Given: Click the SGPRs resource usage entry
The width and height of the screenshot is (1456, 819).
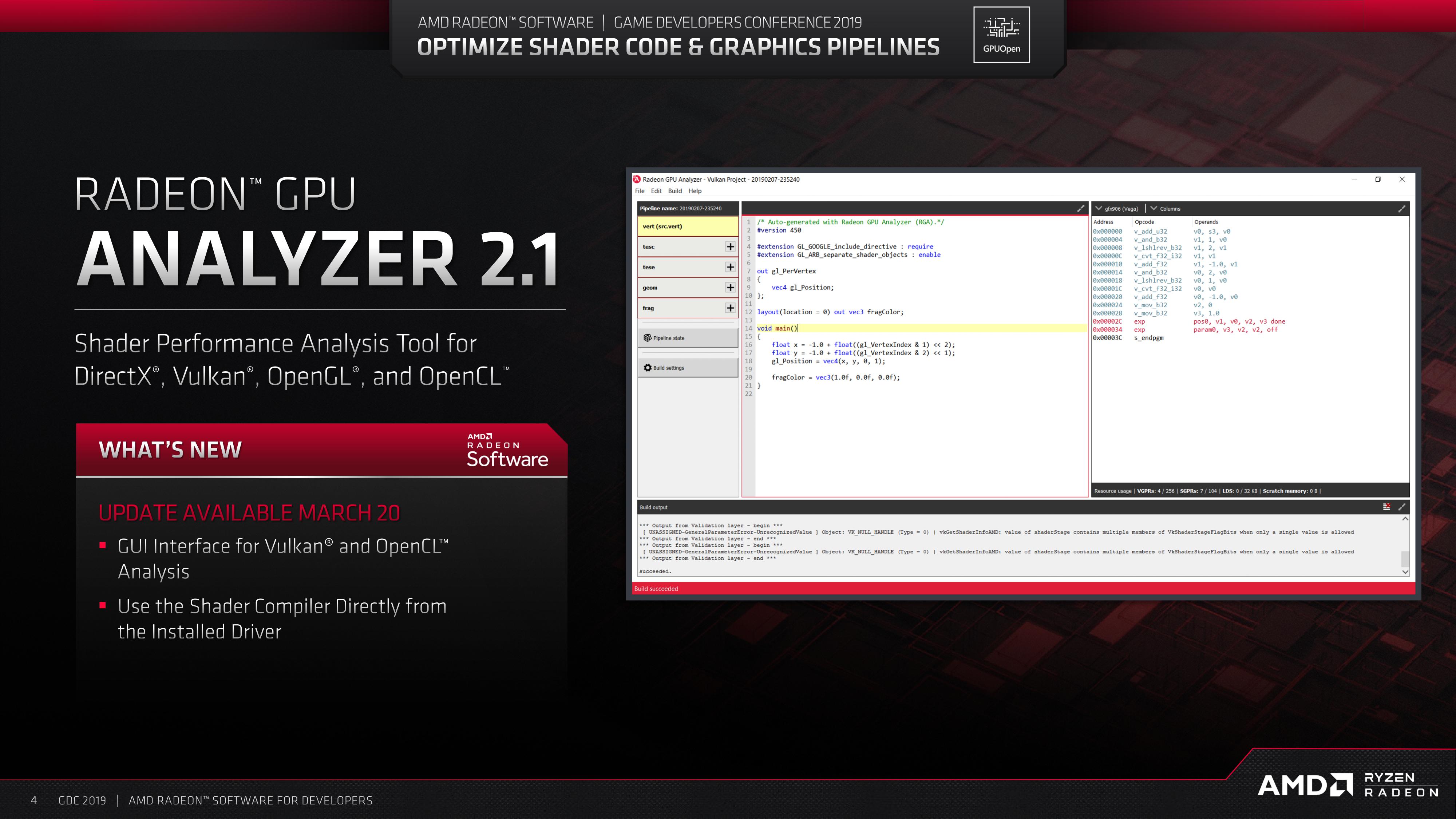Looking at the screenshot, I should pos(1198,491).
